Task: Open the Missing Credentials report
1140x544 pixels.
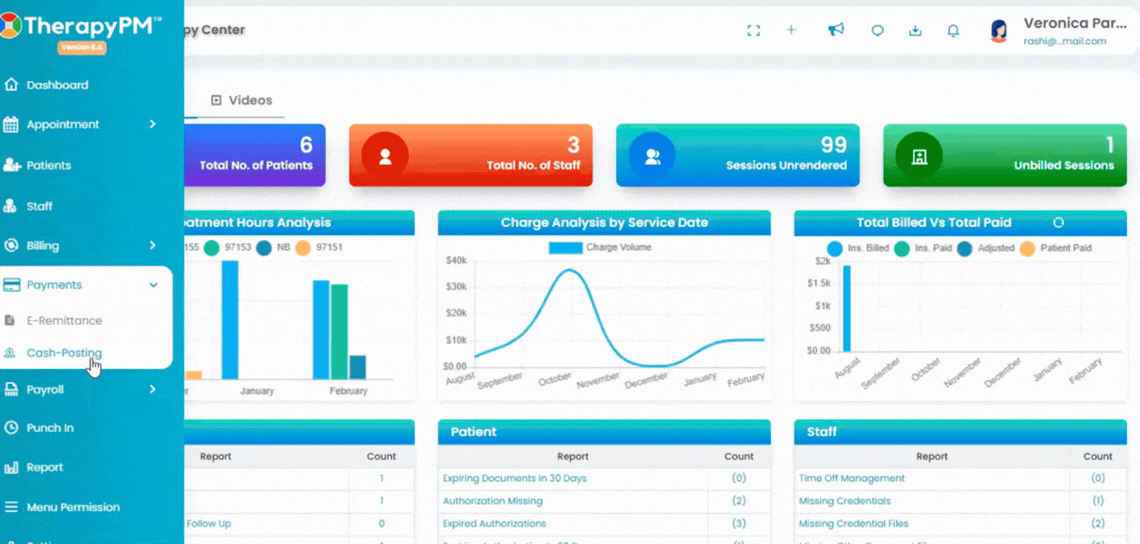Action: [845, 501]
